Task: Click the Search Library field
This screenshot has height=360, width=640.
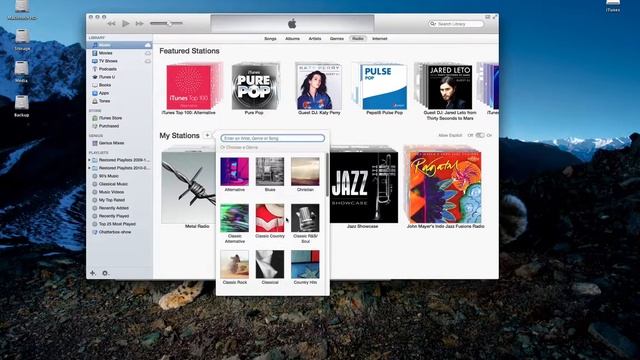Action: click(456, 24)
